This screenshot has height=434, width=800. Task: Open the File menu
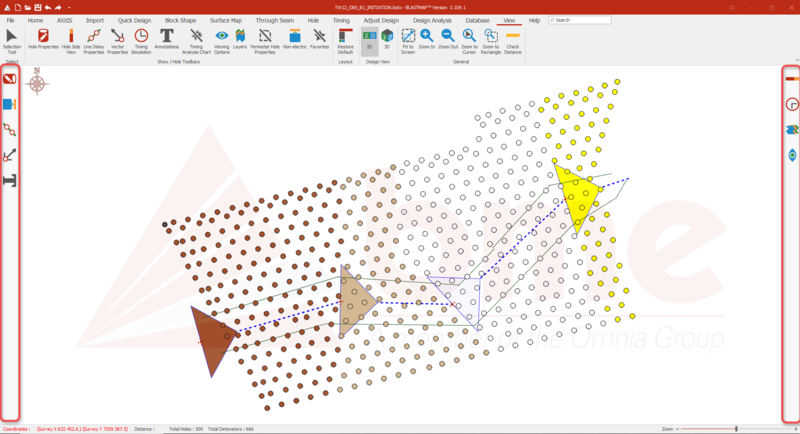10,20
